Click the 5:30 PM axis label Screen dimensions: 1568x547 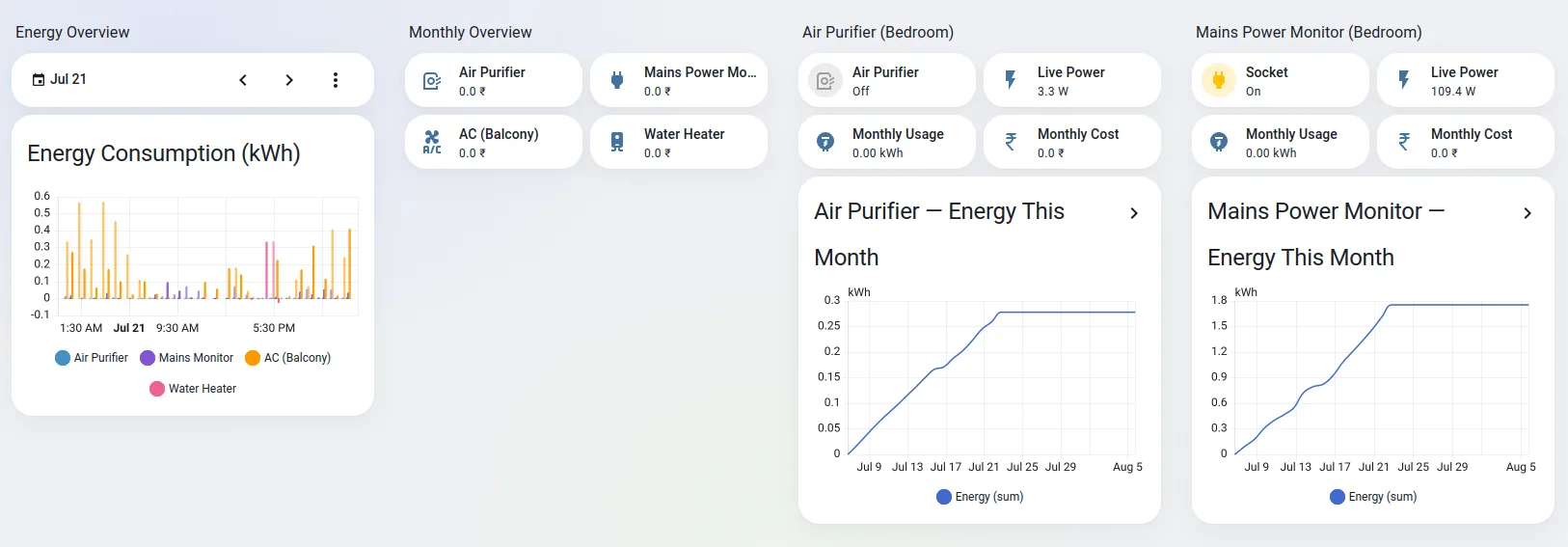pyautogui.click(x=274, y=328)
